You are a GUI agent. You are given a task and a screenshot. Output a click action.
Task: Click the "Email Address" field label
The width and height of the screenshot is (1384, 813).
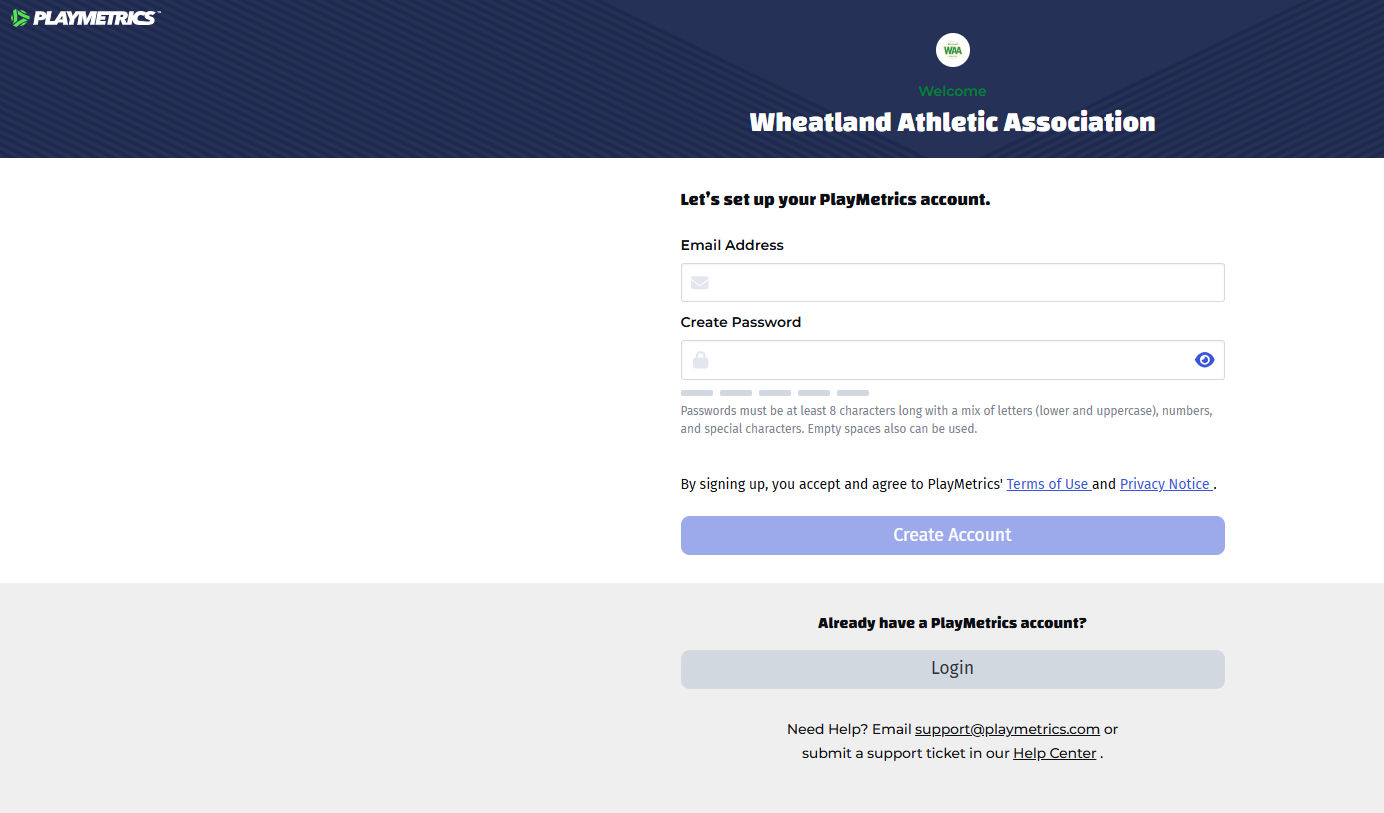click(x=732, y=245)
